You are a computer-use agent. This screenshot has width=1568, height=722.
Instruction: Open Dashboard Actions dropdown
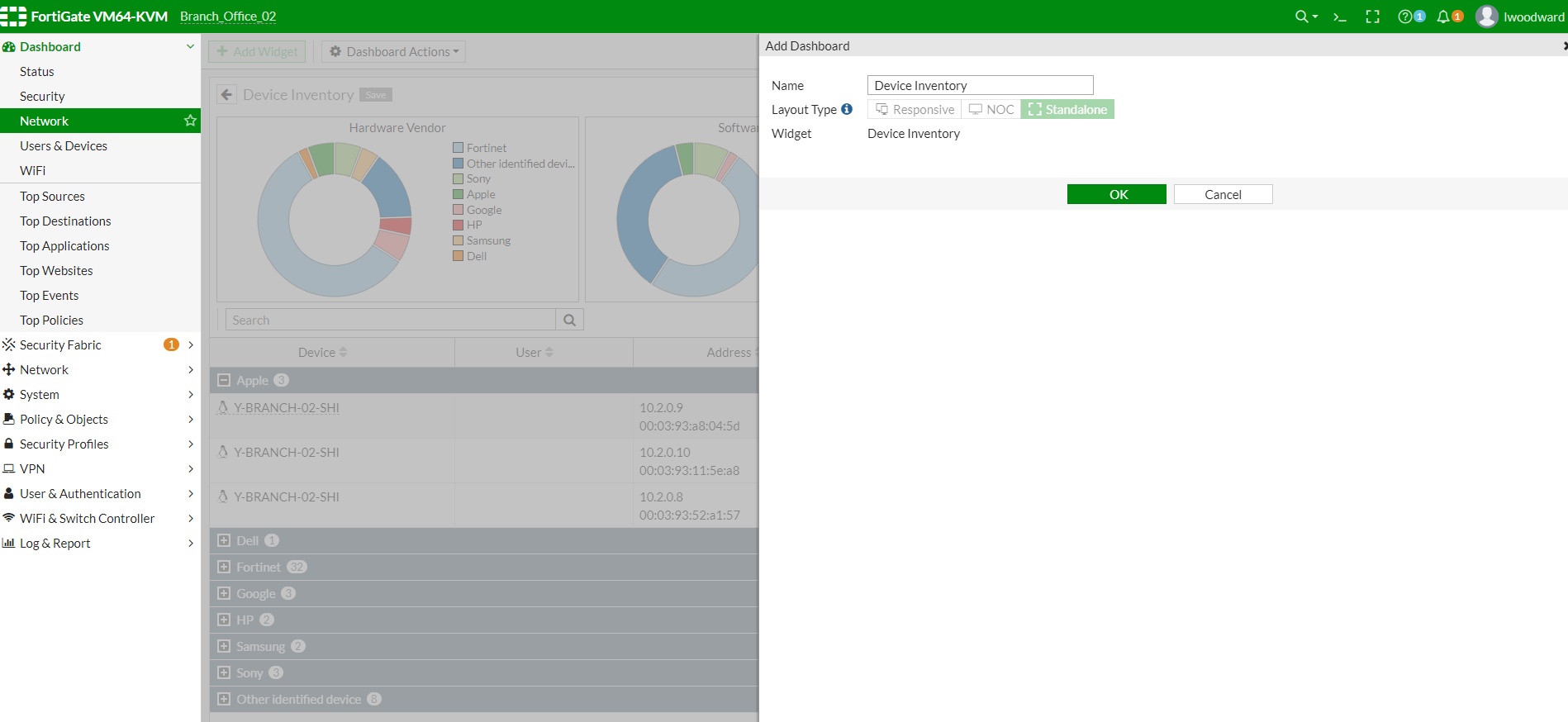click(393, 51)
